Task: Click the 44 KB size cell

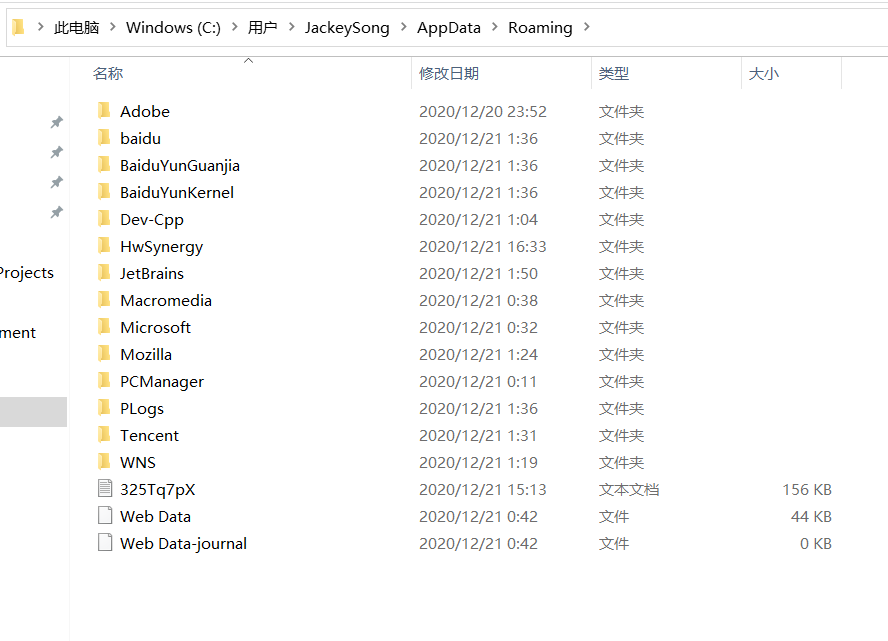Action: click(x=812, y=516)
